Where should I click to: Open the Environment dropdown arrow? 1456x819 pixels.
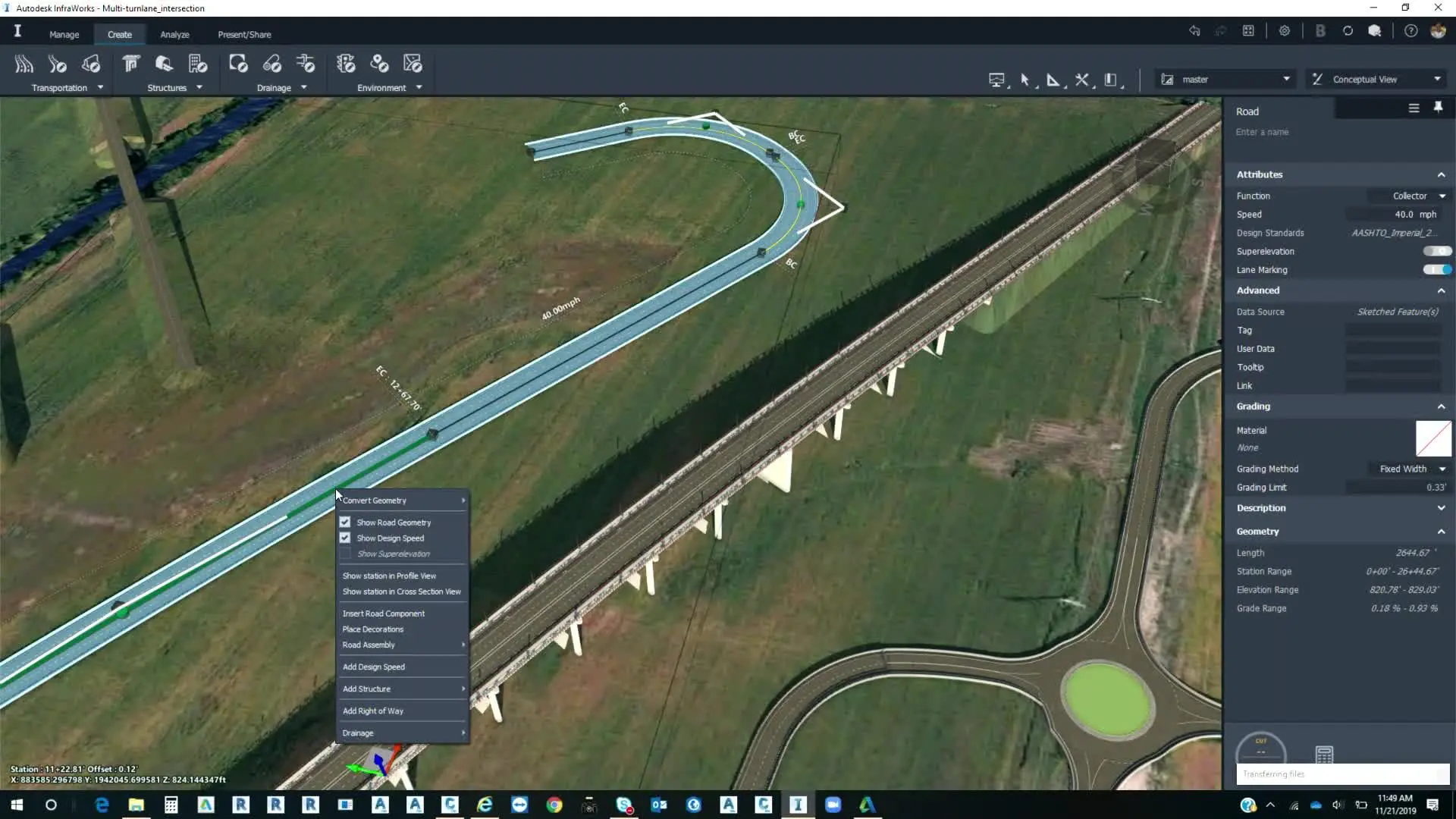419,88
